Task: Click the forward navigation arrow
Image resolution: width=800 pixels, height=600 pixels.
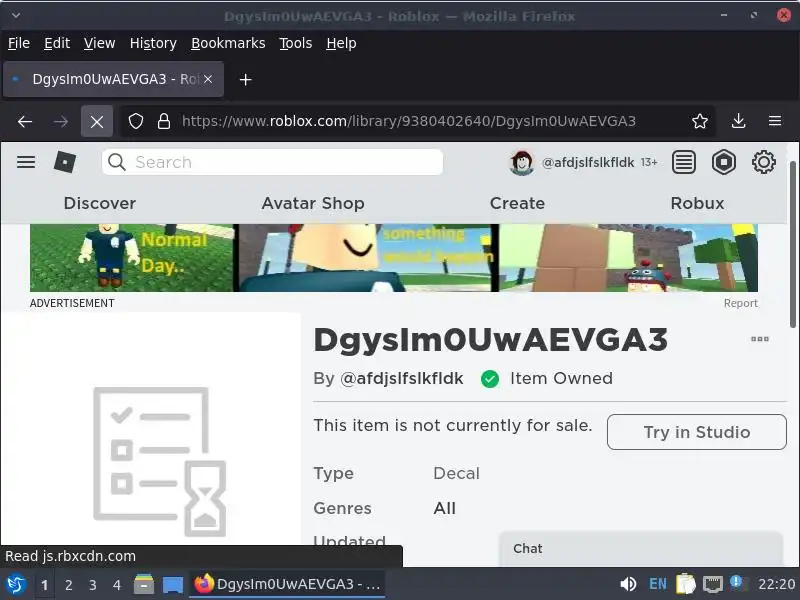Action: click(x=61, y=121)
